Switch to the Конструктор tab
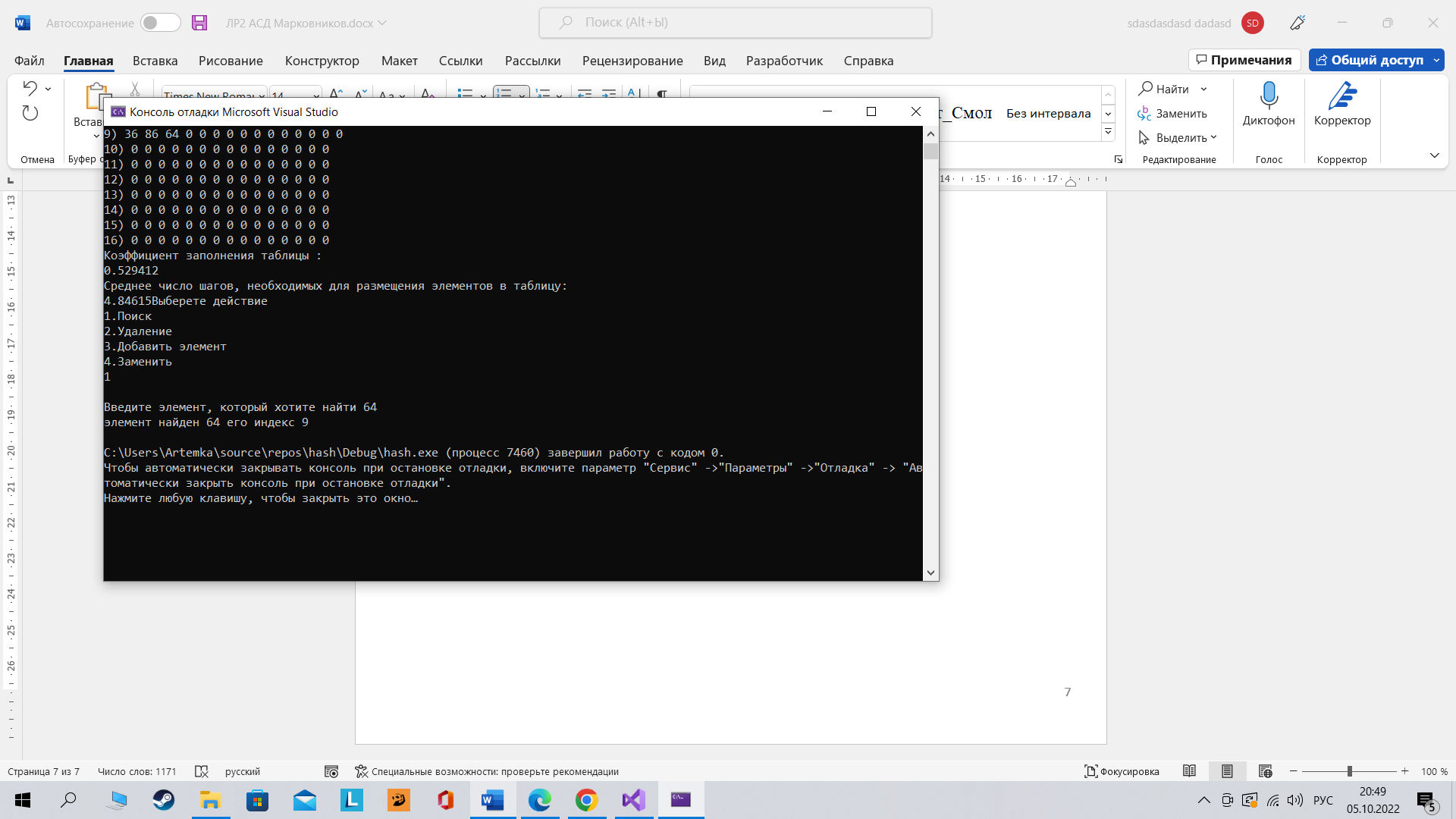1456x819 pixels. click(322, 61)
